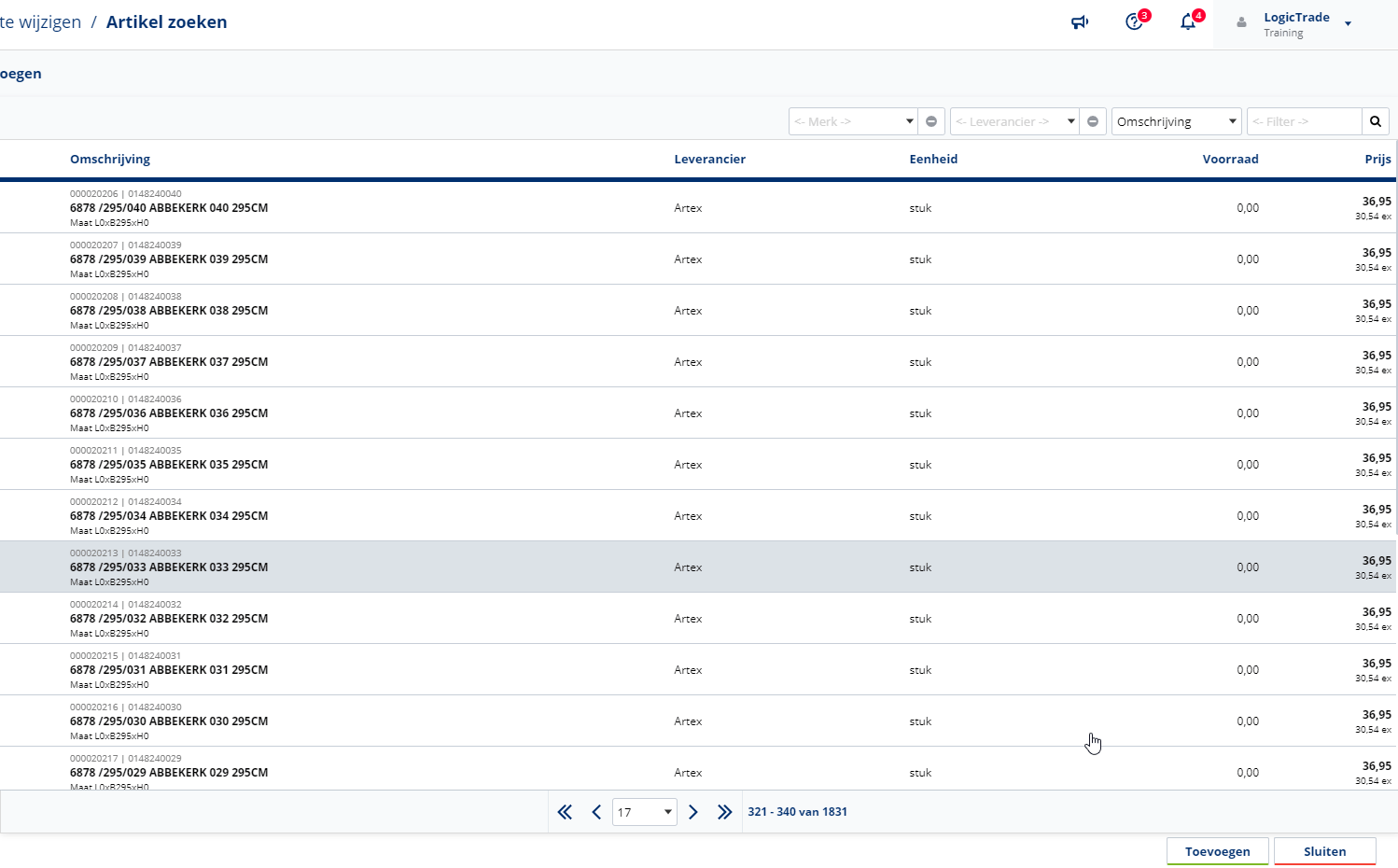Open the LogicTrade Training user menu

[x=1305, y=24]
